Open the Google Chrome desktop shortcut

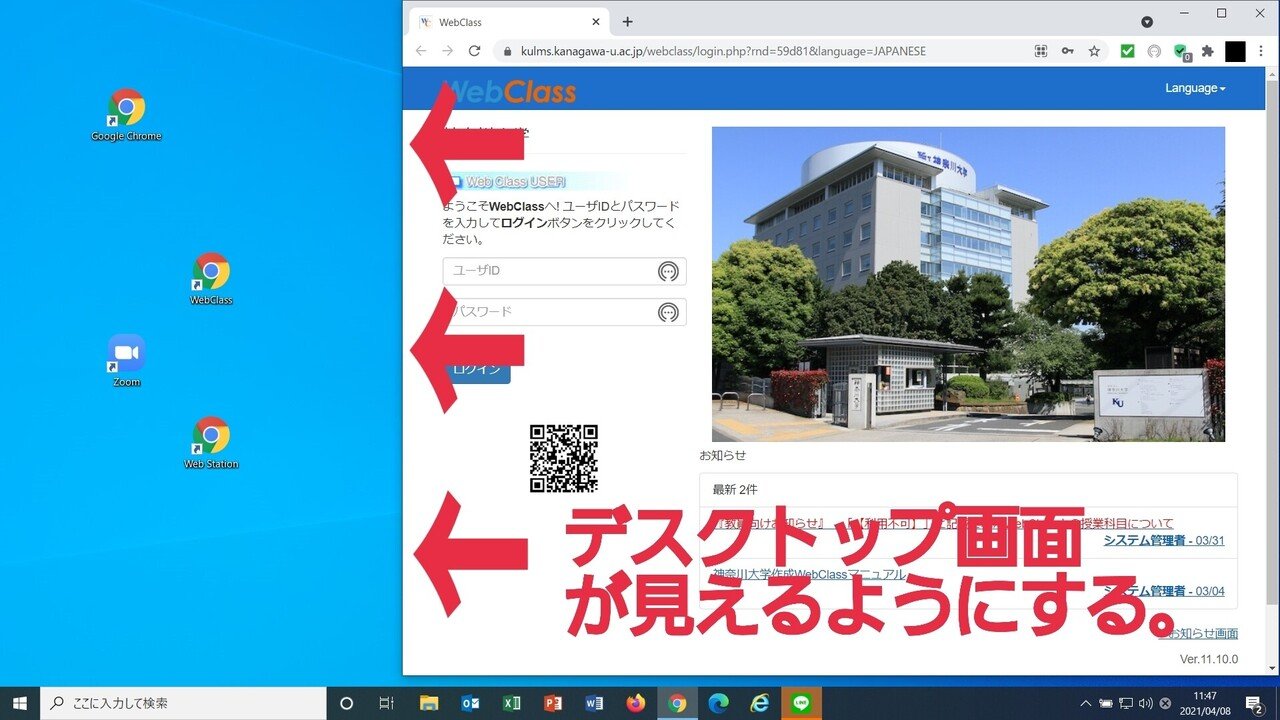coord(126,115)
